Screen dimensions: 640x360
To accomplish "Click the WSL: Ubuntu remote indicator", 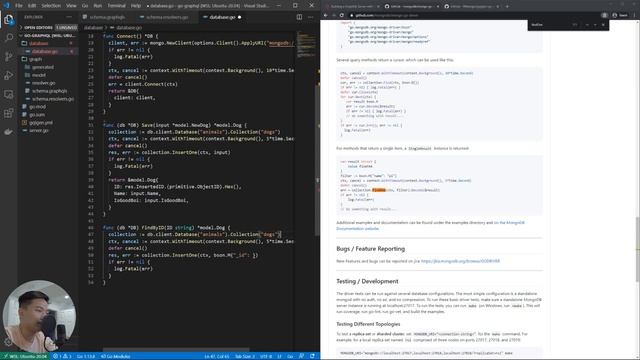I will pyautogui.click(x=25, y=356).
